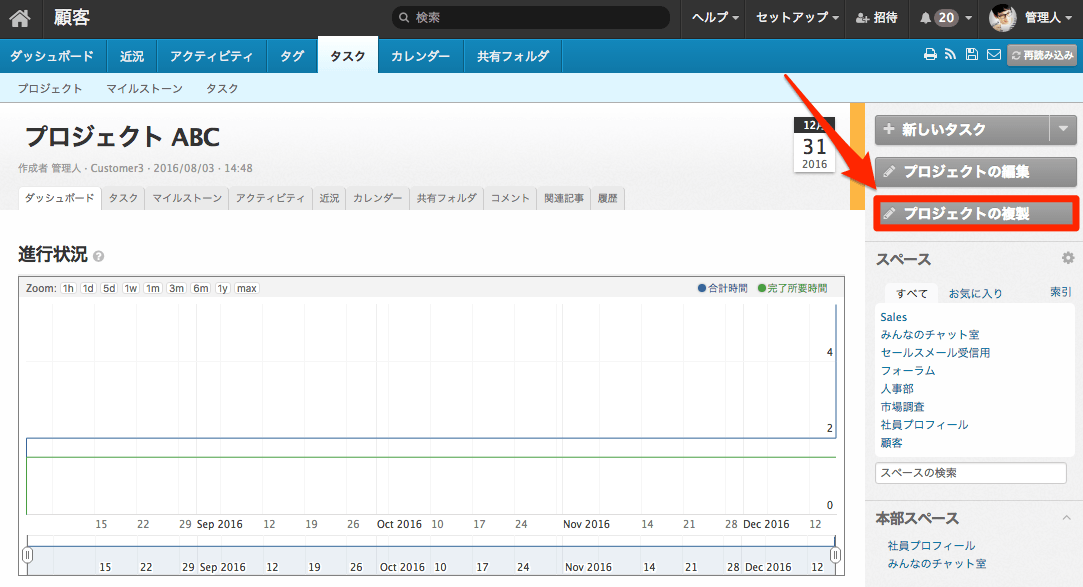Set chart zoom to 1m
Viewport: 1083px width, 587px height.
tap(153, 289)
